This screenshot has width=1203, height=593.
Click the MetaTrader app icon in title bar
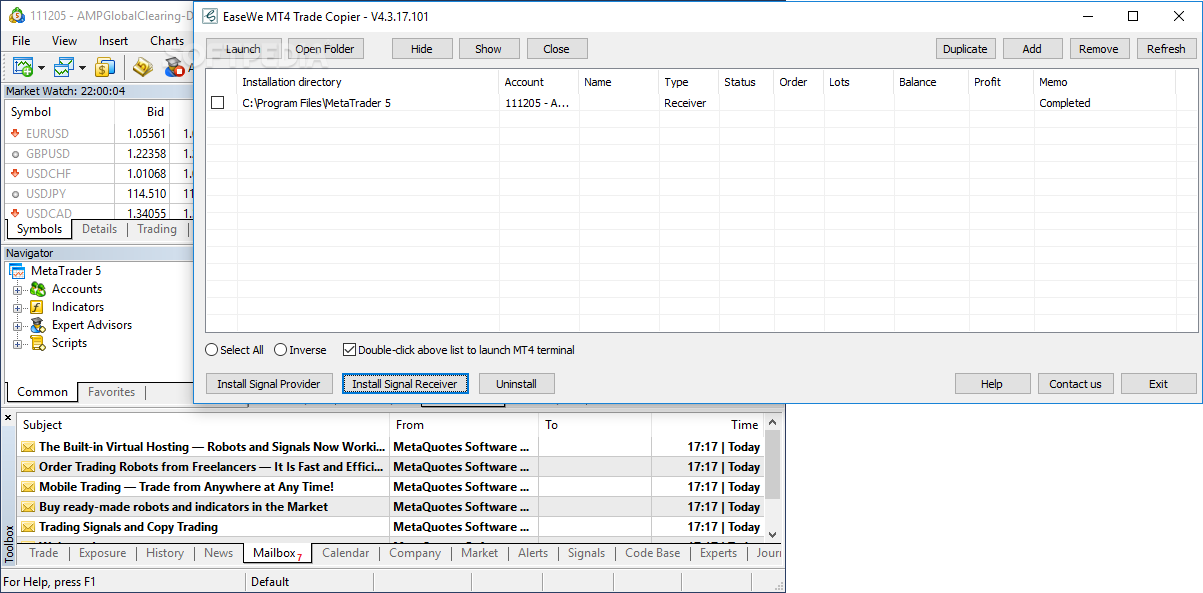click(x=15, y=17)
